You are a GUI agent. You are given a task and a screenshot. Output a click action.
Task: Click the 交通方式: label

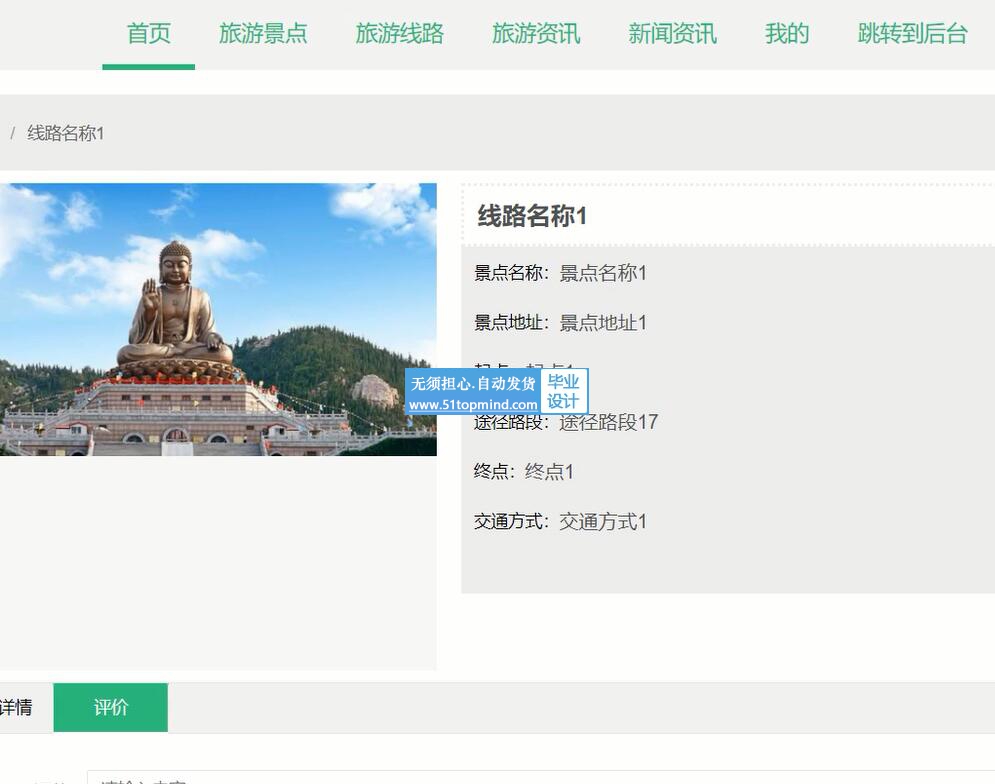coord(511,522)
